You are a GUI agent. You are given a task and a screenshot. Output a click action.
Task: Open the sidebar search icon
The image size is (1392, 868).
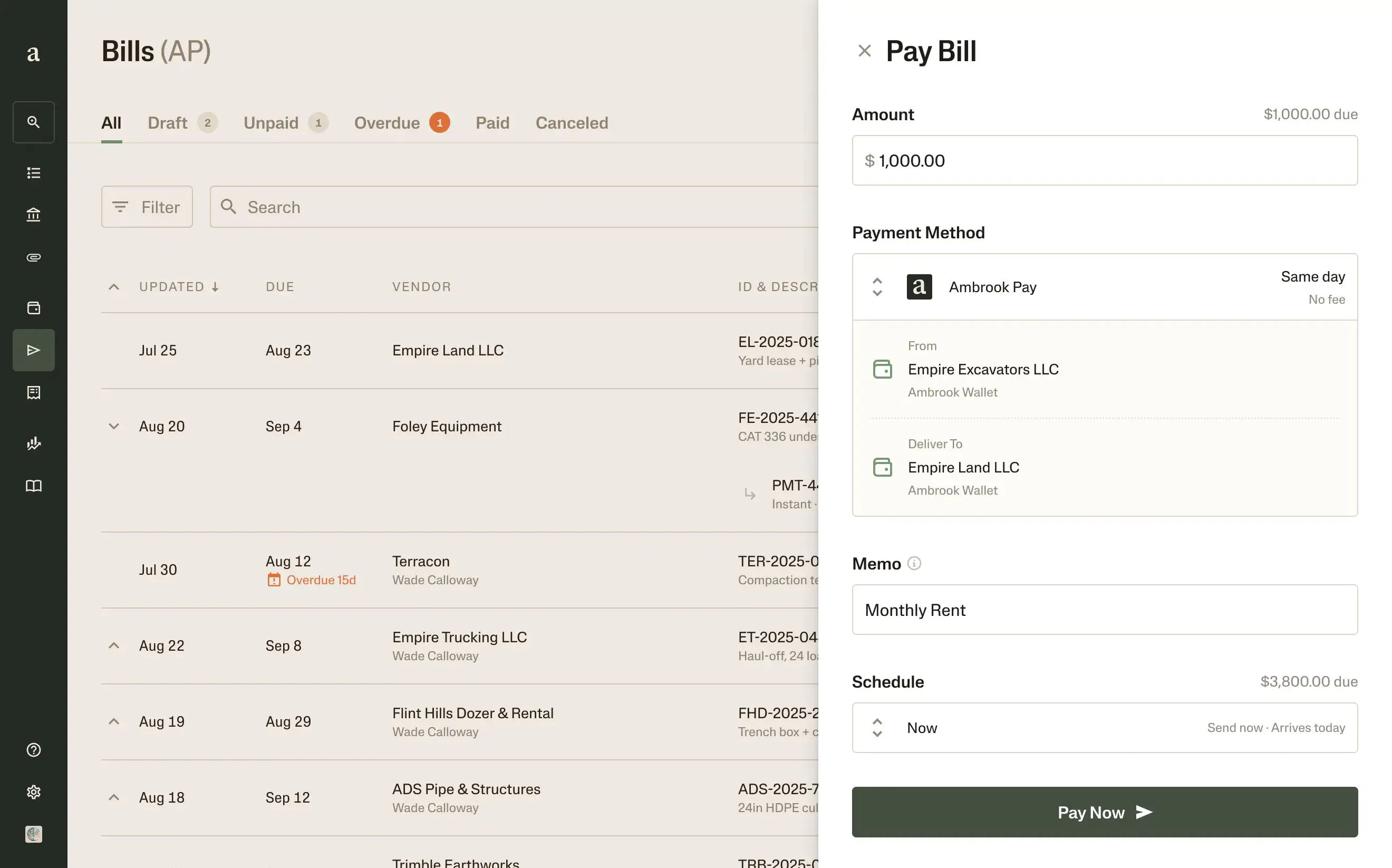point(34,122)
